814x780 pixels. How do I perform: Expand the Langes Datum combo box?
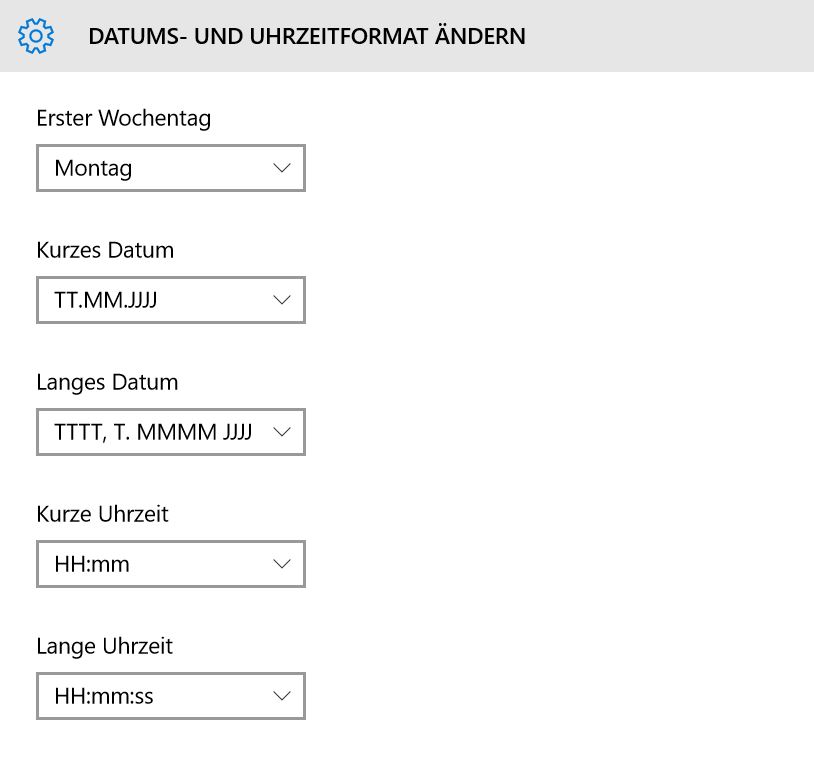click(171, 432)
